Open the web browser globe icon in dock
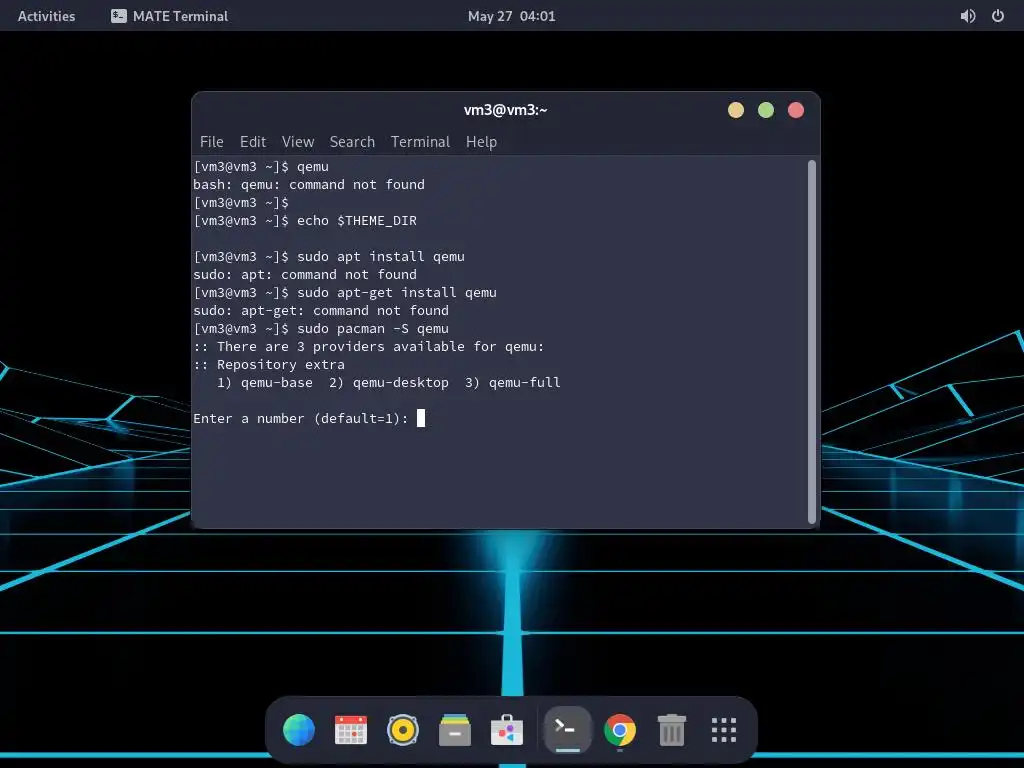 pyautogui.click(x=299, y=729)
